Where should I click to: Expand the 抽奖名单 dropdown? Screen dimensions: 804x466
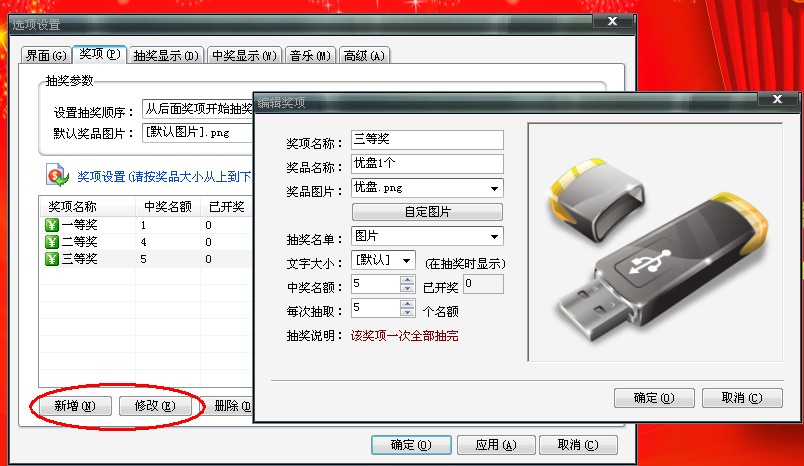click(x=494, y=237)
